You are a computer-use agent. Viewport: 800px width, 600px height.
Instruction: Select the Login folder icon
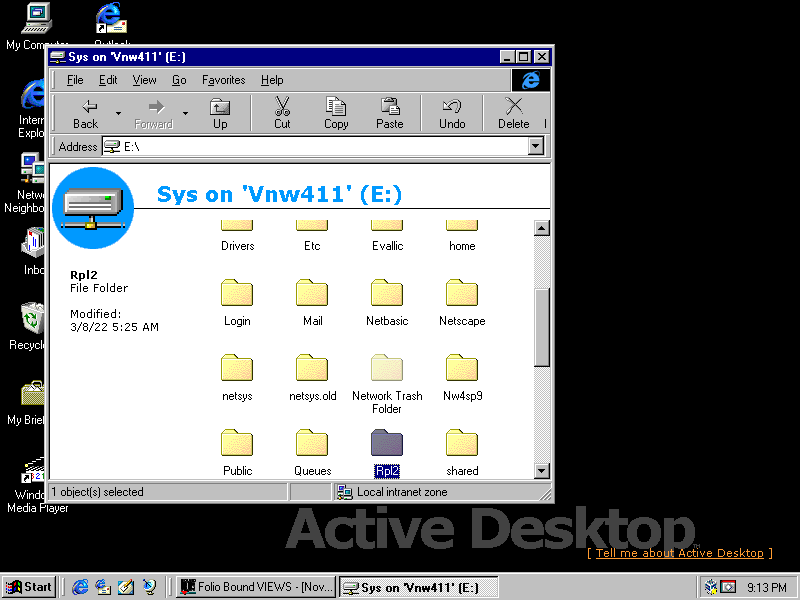tap(237, 292)
